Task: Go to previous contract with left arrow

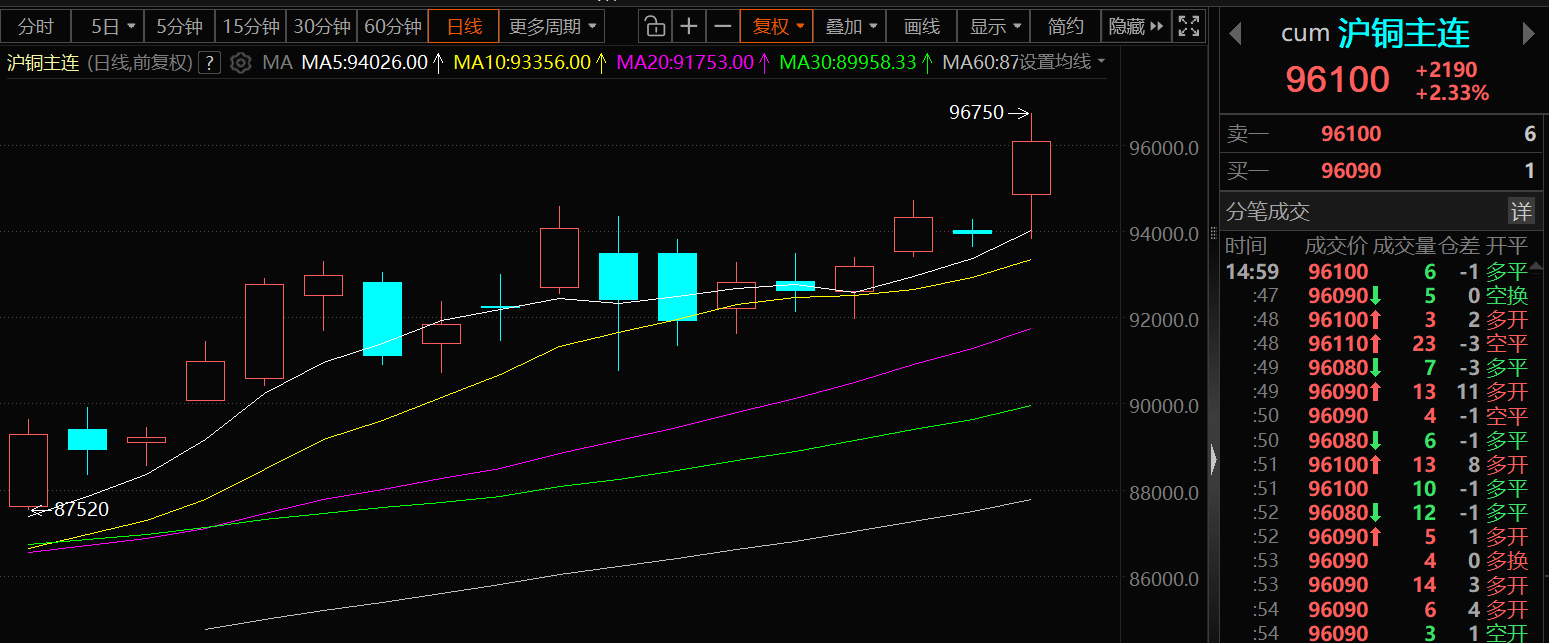Action: [x=1236, y=34]
